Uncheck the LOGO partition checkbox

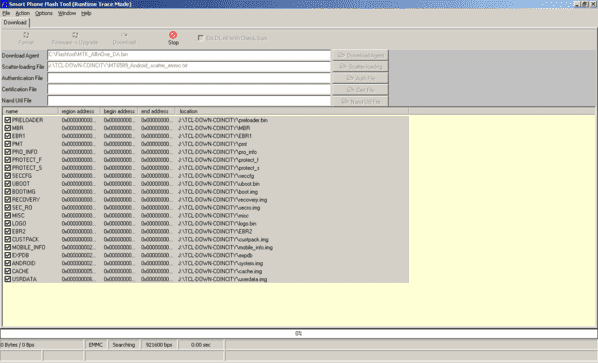[x=8, y=223]
